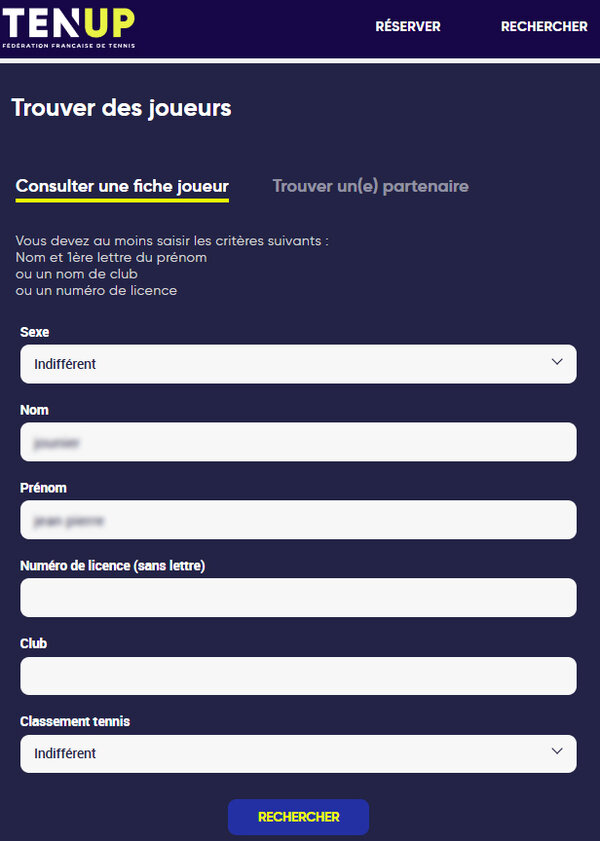The height and width of the screenshot is (841, 600).
Task: Focus the Nom input field
Action: [x=298, y=442]
